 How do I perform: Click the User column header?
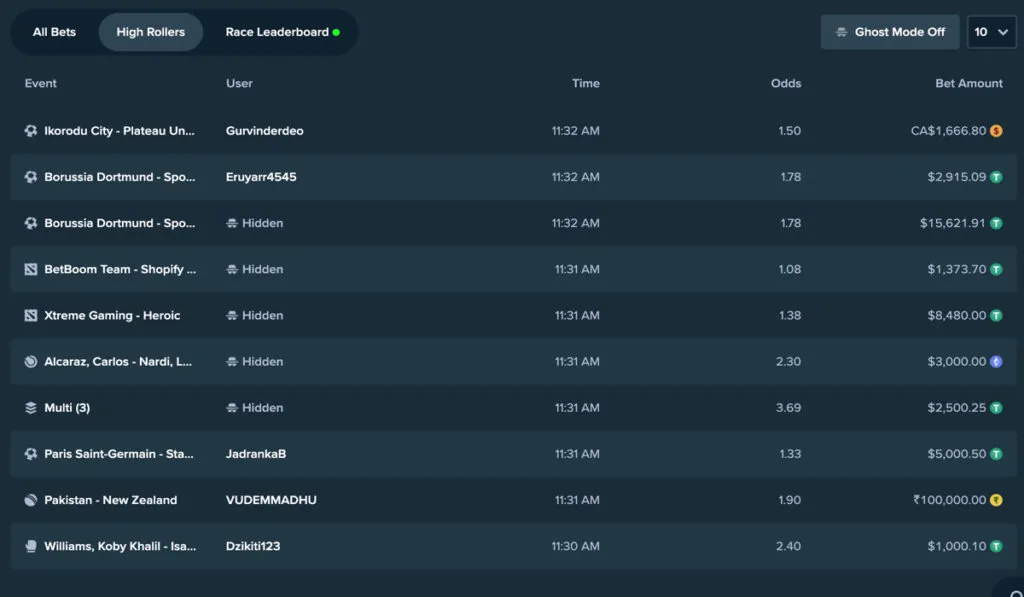point(239,84)
